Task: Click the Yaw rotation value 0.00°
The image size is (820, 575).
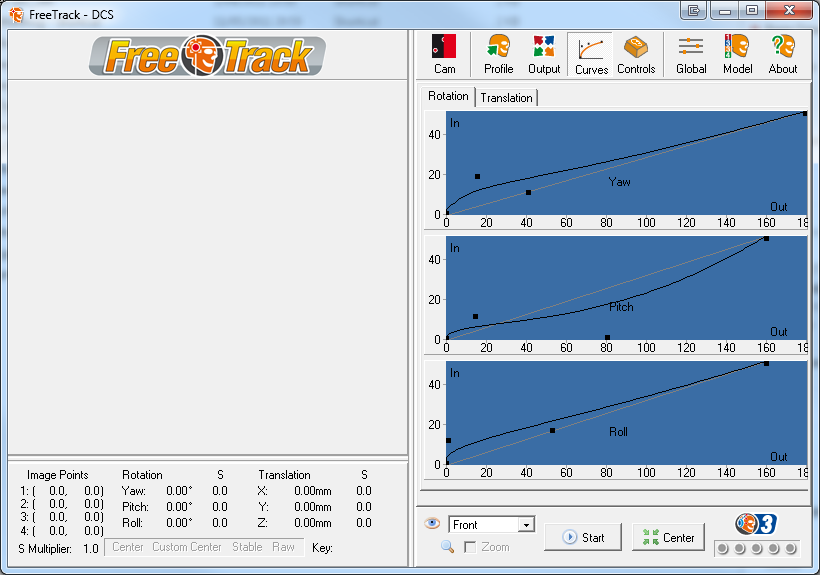Action: [179, 491]
